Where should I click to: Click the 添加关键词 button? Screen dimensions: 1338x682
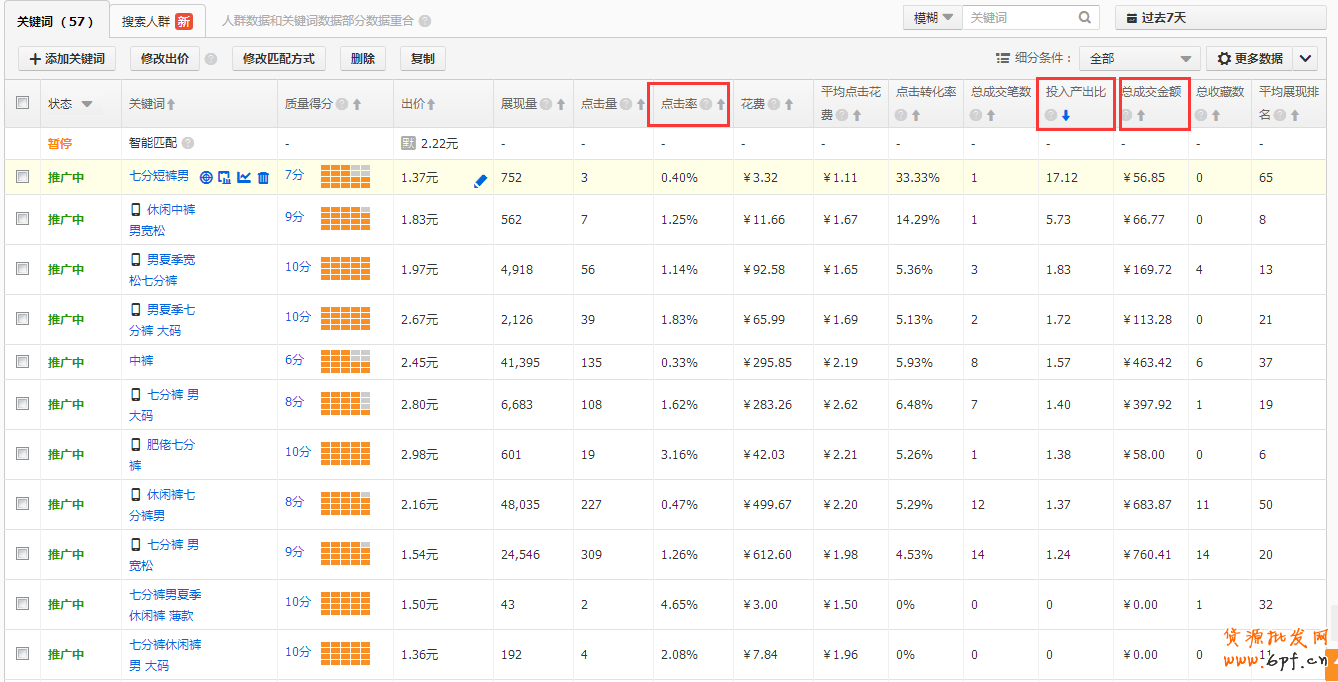[67, 59]
